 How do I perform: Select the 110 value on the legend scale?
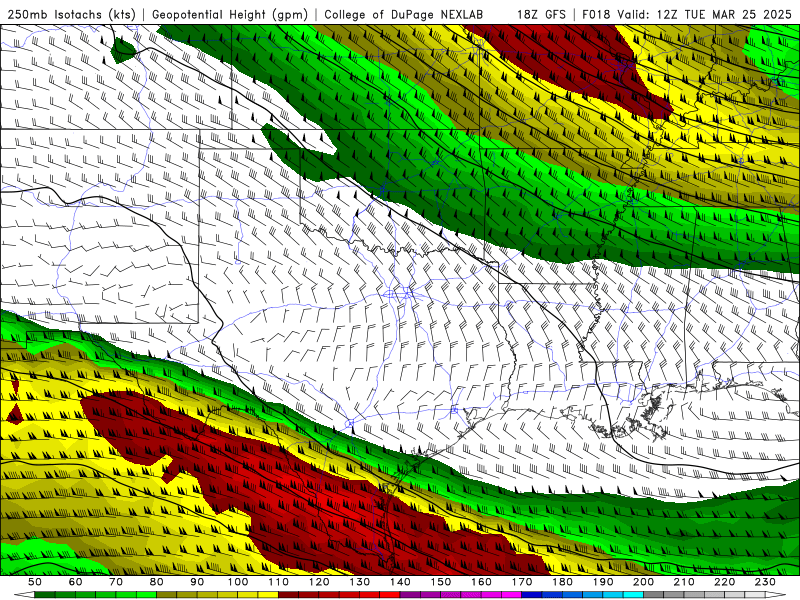[279, 582]
